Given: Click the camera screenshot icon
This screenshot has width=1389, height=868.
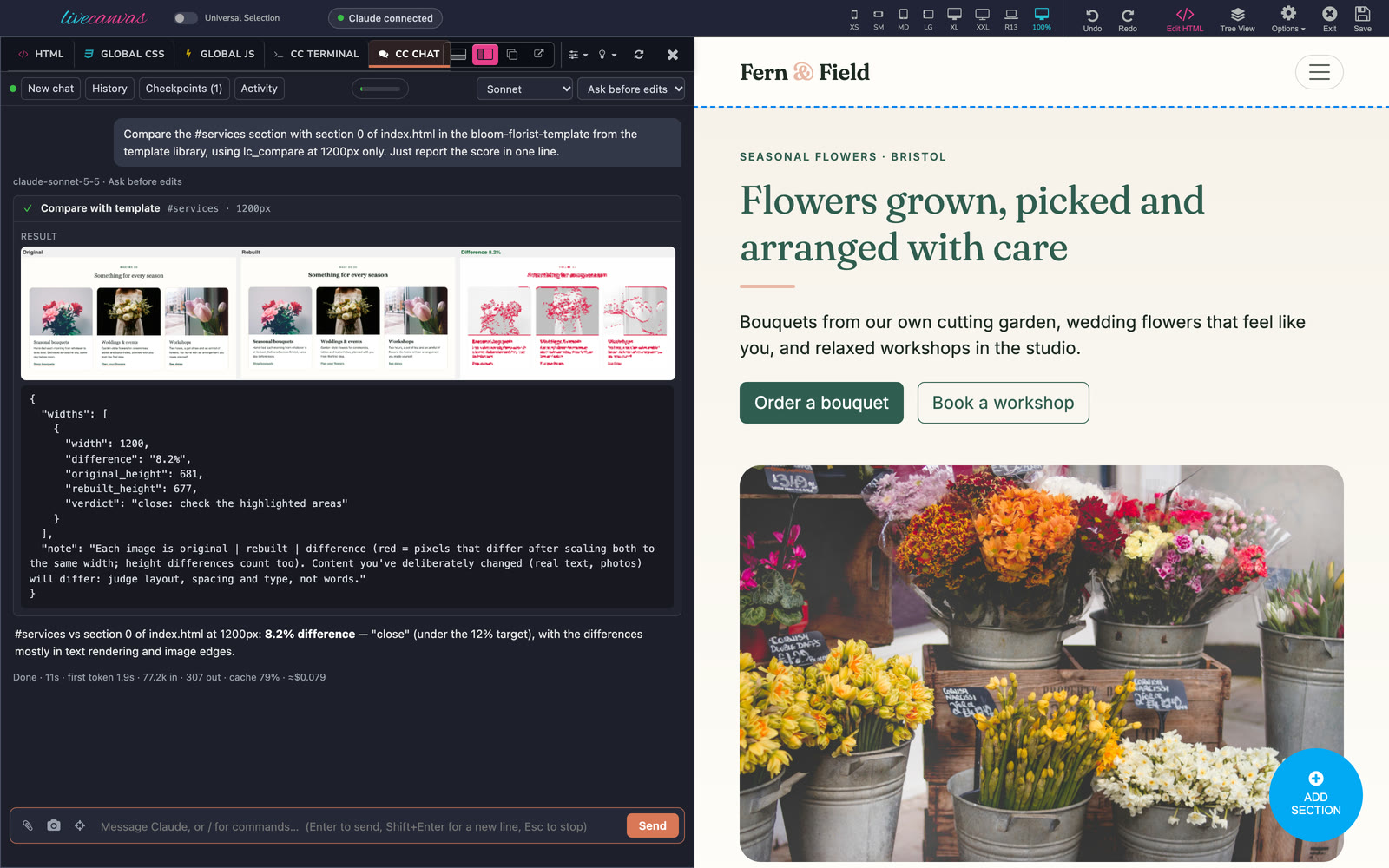Looking at the screenshot, I should point(54,825).
